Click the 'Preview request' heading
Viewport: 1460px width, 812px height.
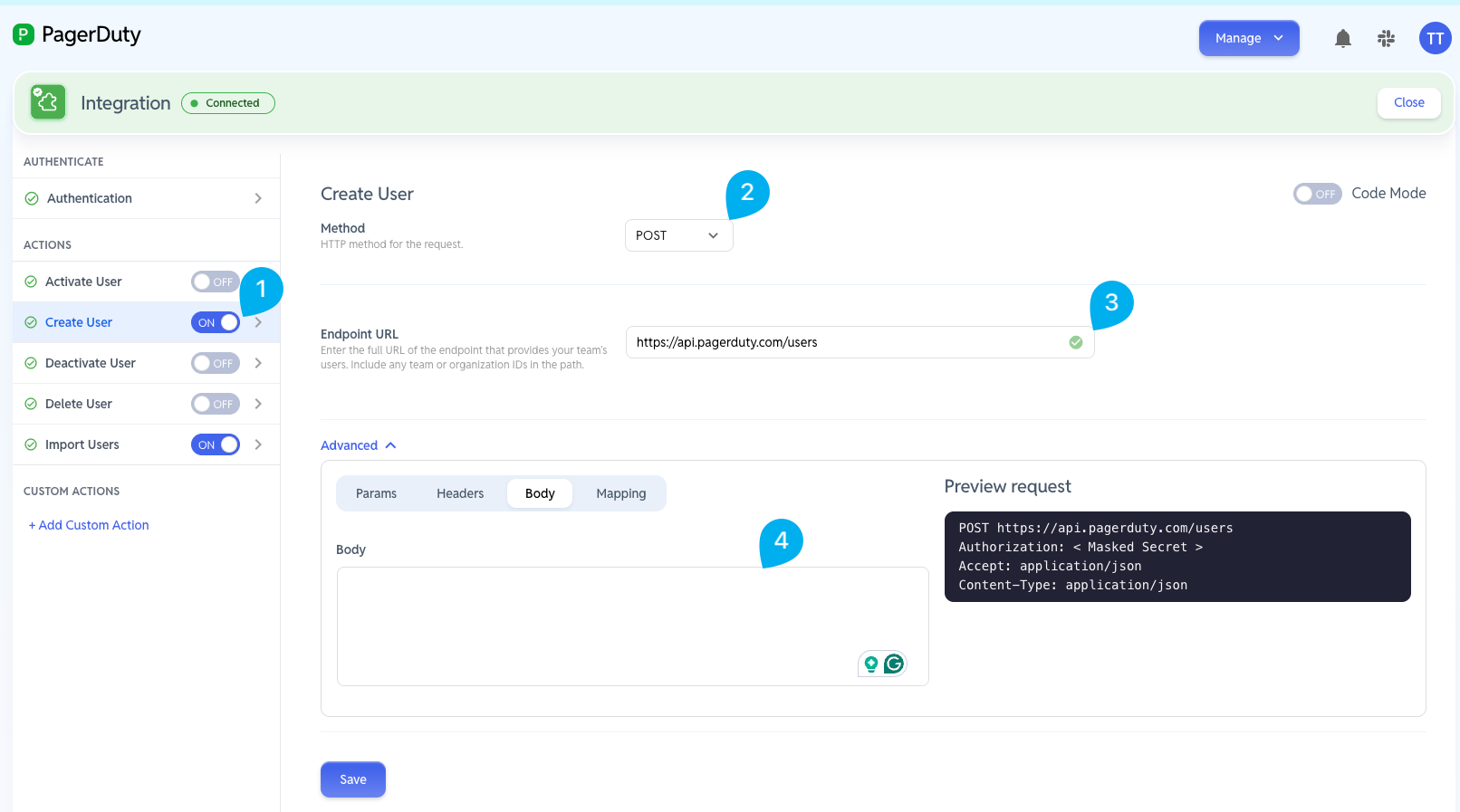1007,486
